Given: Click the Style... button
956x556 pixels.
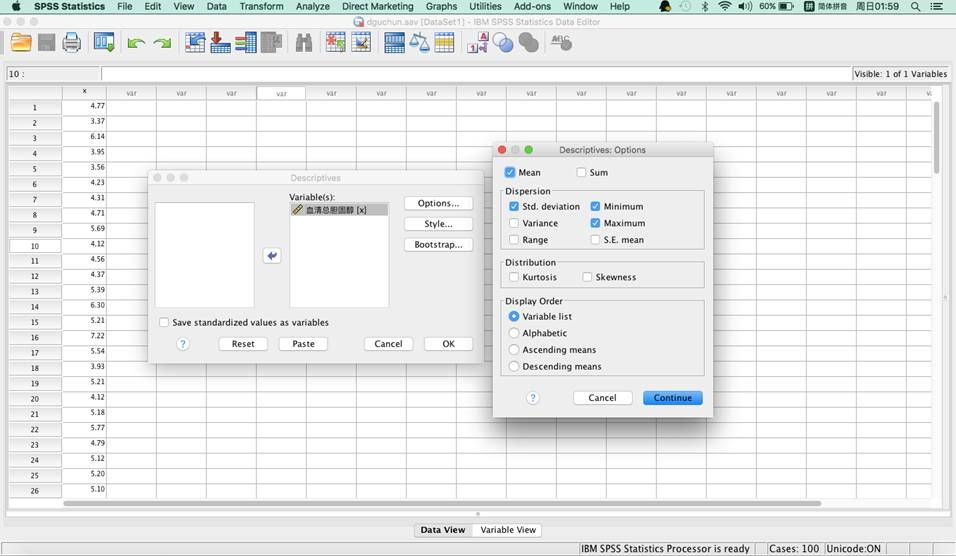Looking at the screenshot, I should [x=438, y=224].
